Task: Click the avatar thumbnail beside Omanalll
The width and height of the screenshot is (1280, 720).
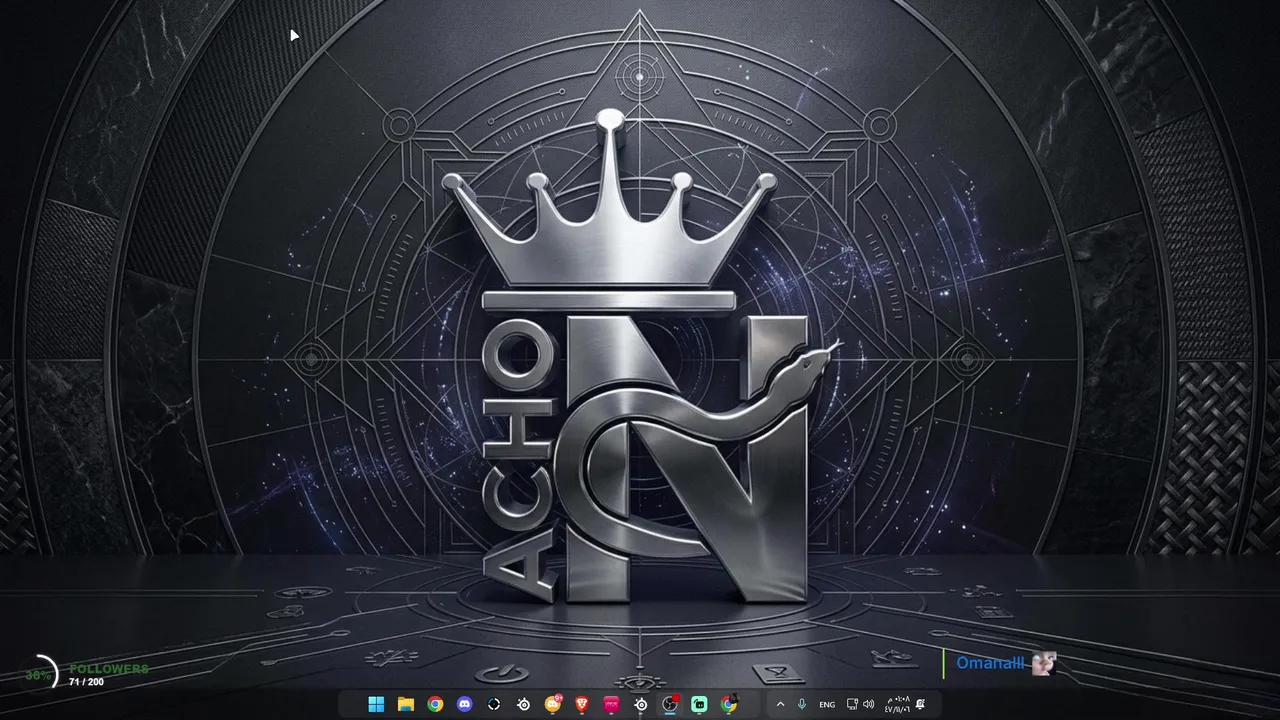Action: point(1043,663)
